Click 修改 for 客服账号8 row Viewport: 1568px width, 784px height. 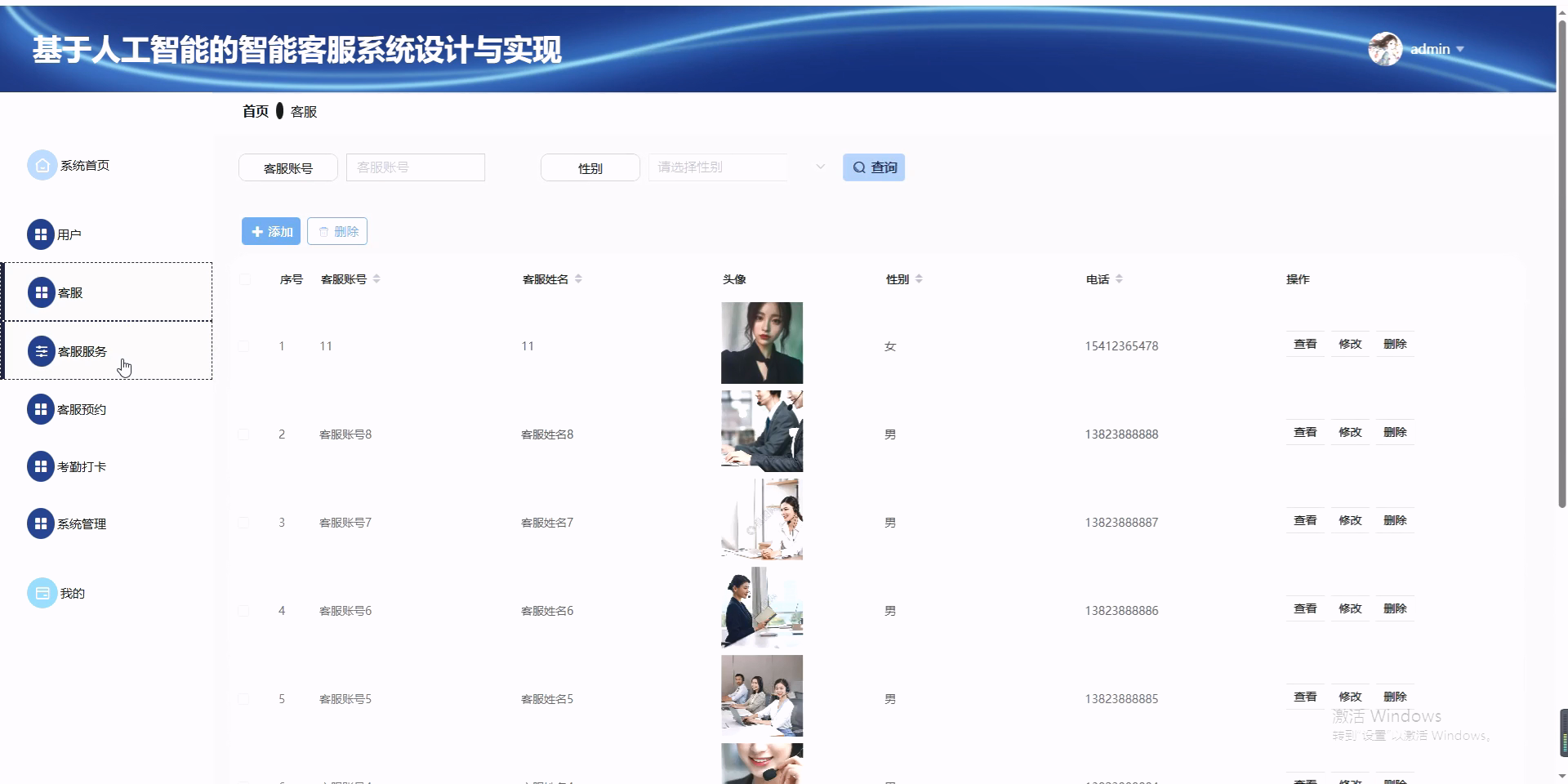coord(1350,433)
